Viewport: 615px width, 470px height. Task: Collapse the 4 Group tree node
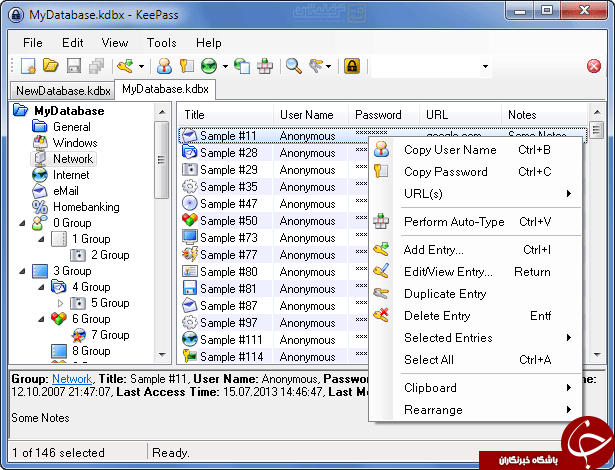[x=42, y=287]
